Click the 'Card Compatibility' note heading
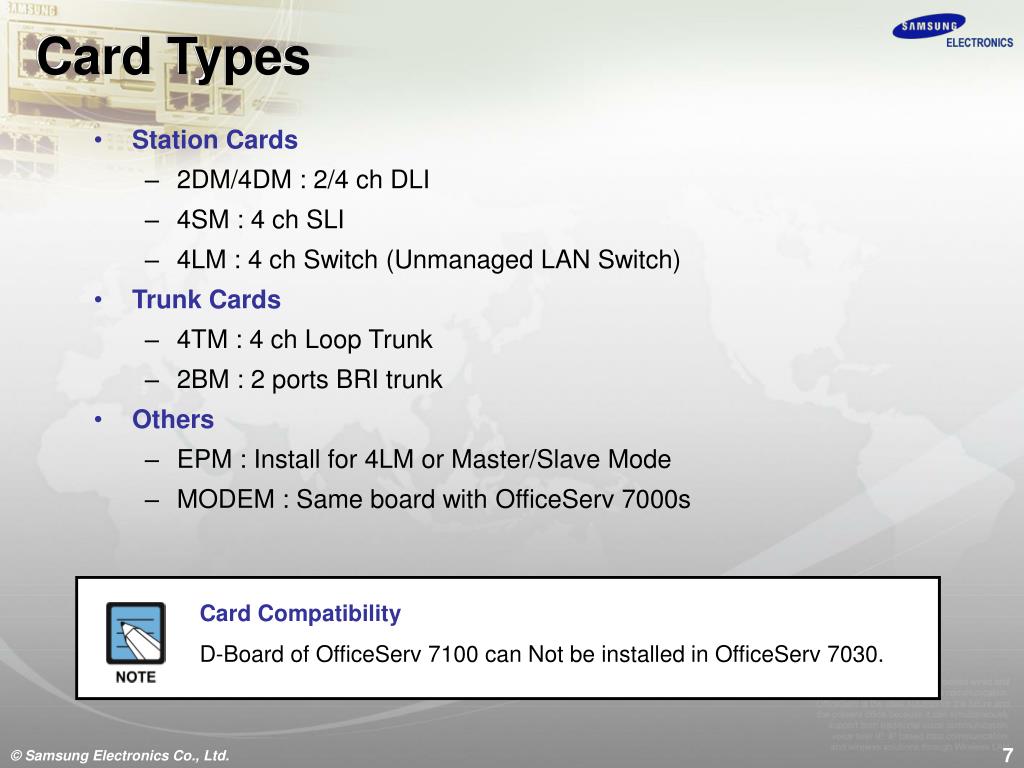Viewport: 1024px width, 768px height. 300,613
